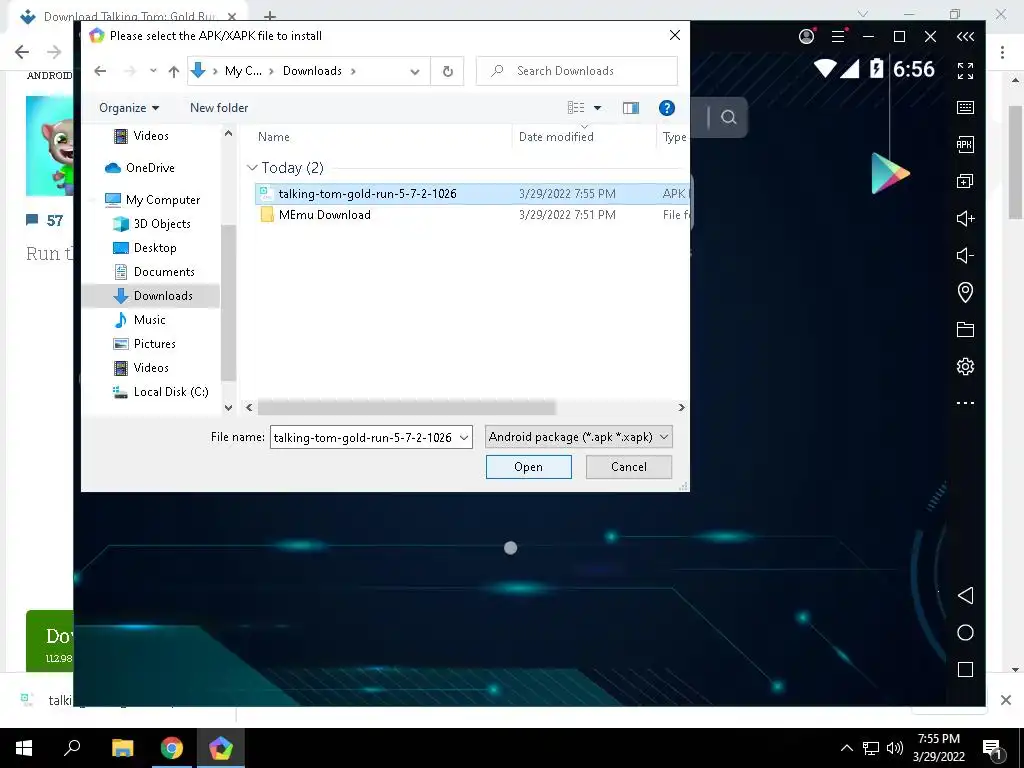This screenshot has width=1024, height=768.
Task: Tap the Android home circle button
Action: pyautogui.click(x=965, y=633)
